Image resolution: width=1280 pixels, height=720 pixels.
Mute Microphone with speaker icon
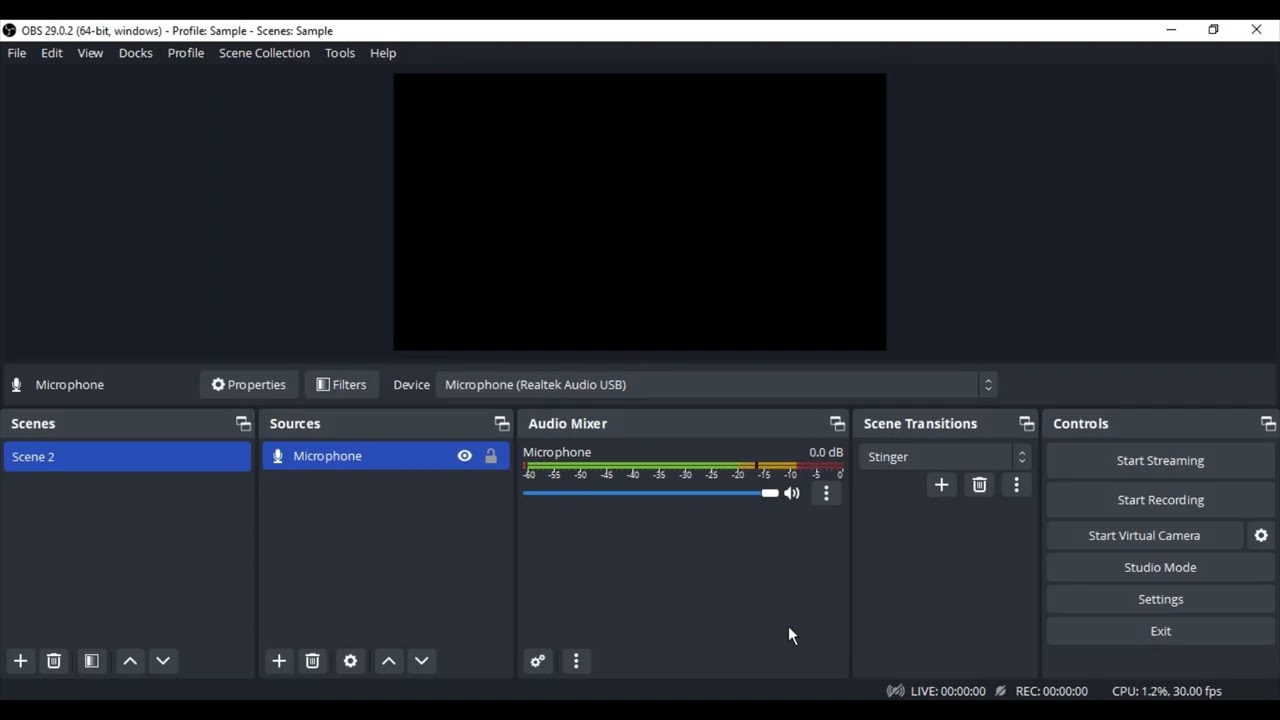[x=792, y=493]
